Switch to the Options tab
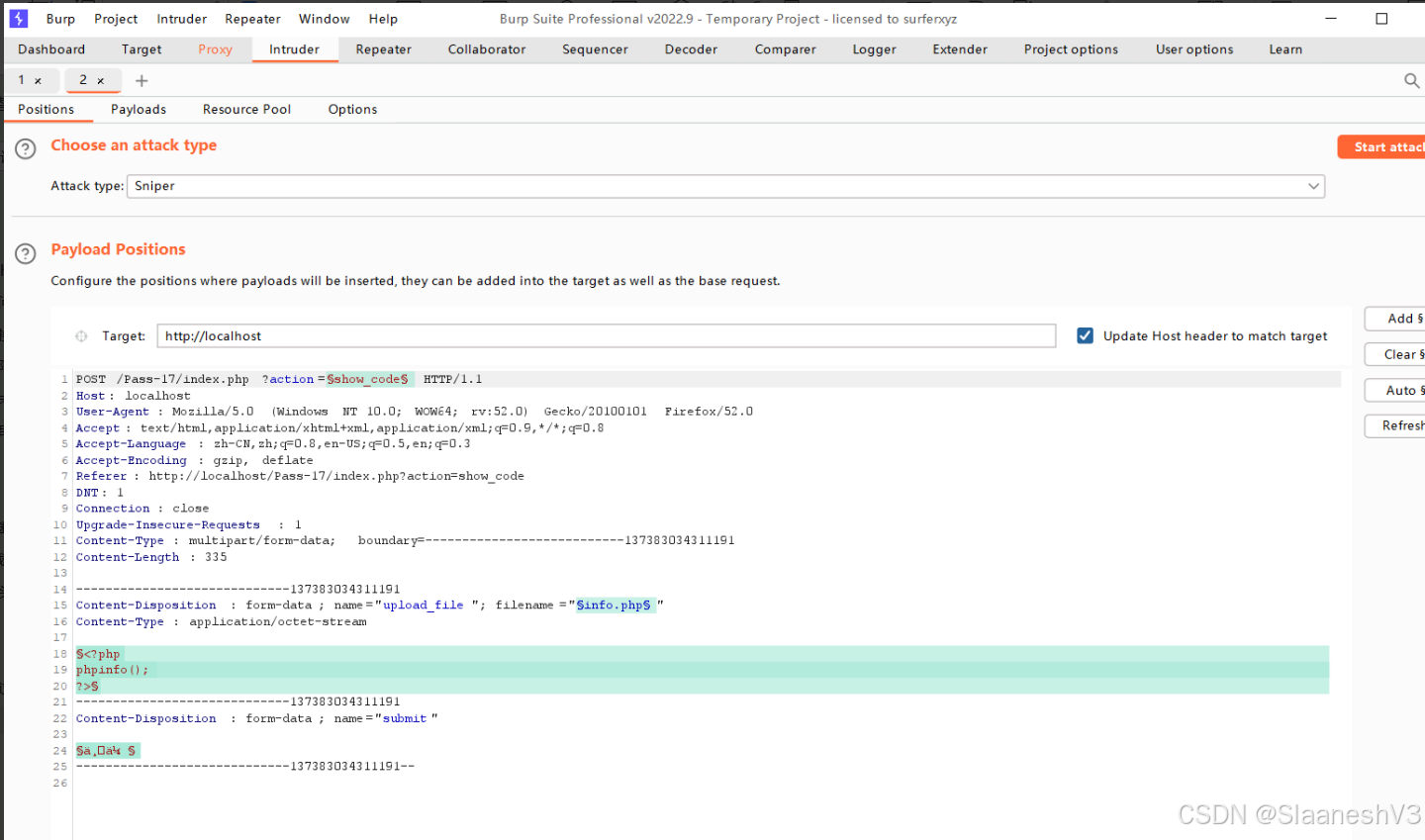 pyautogui.click(x=352, y=110)
